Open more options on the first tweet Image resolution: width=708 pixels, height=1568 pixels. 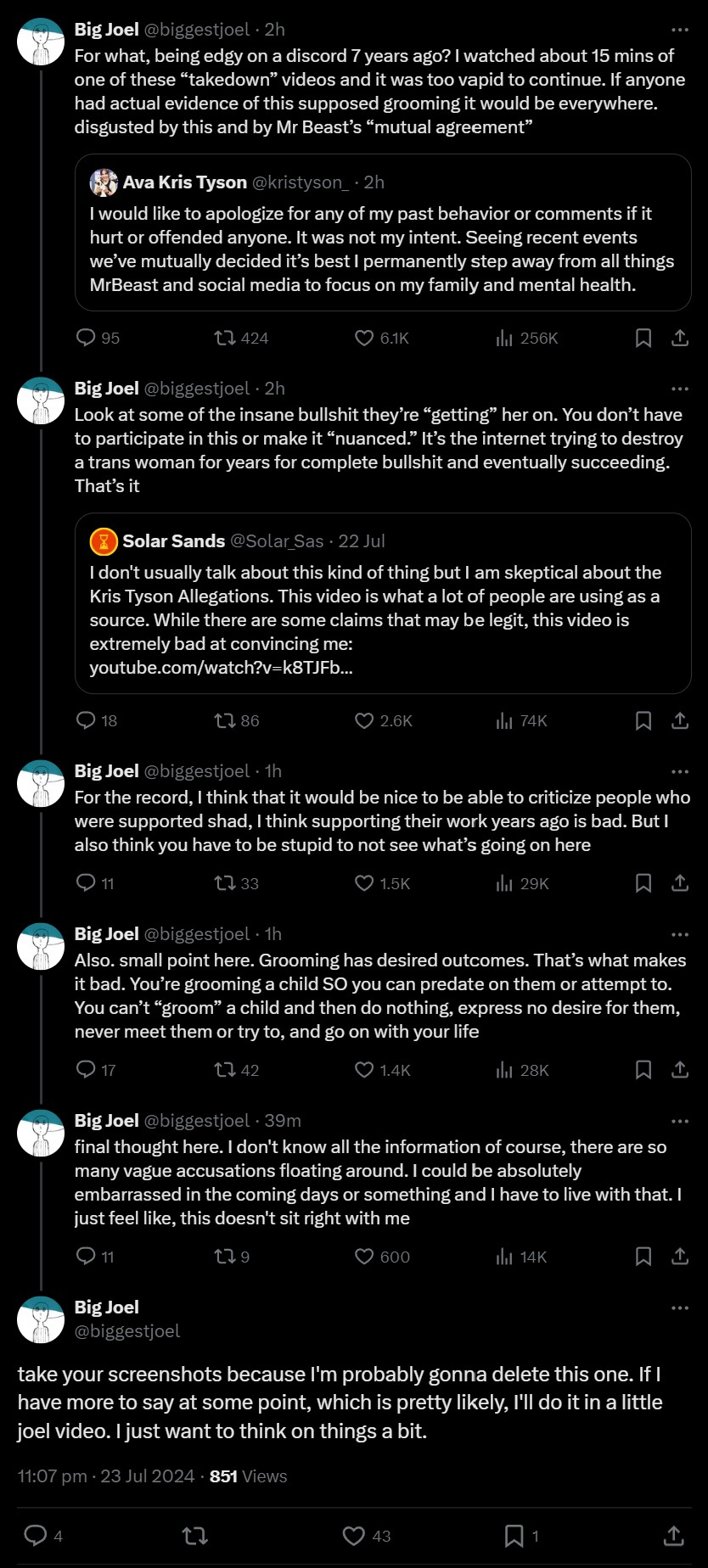[x=680, y=30]
